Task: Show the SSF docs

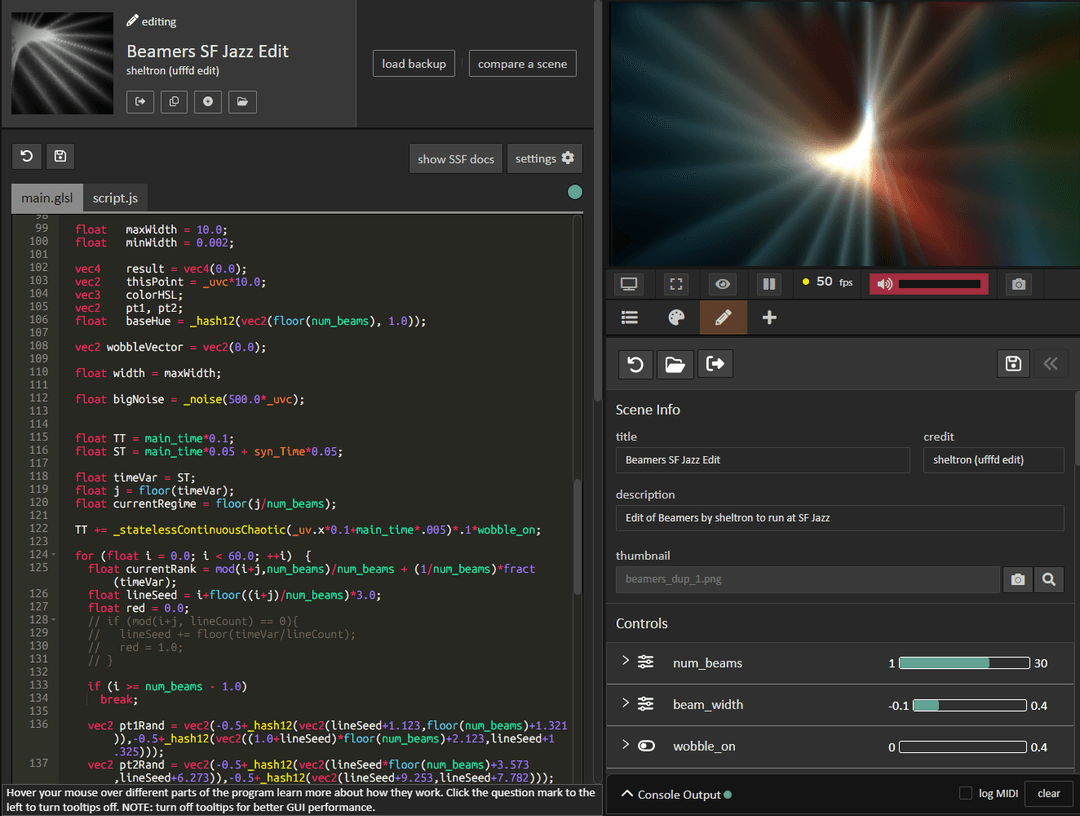Action: tap(456, 159)
